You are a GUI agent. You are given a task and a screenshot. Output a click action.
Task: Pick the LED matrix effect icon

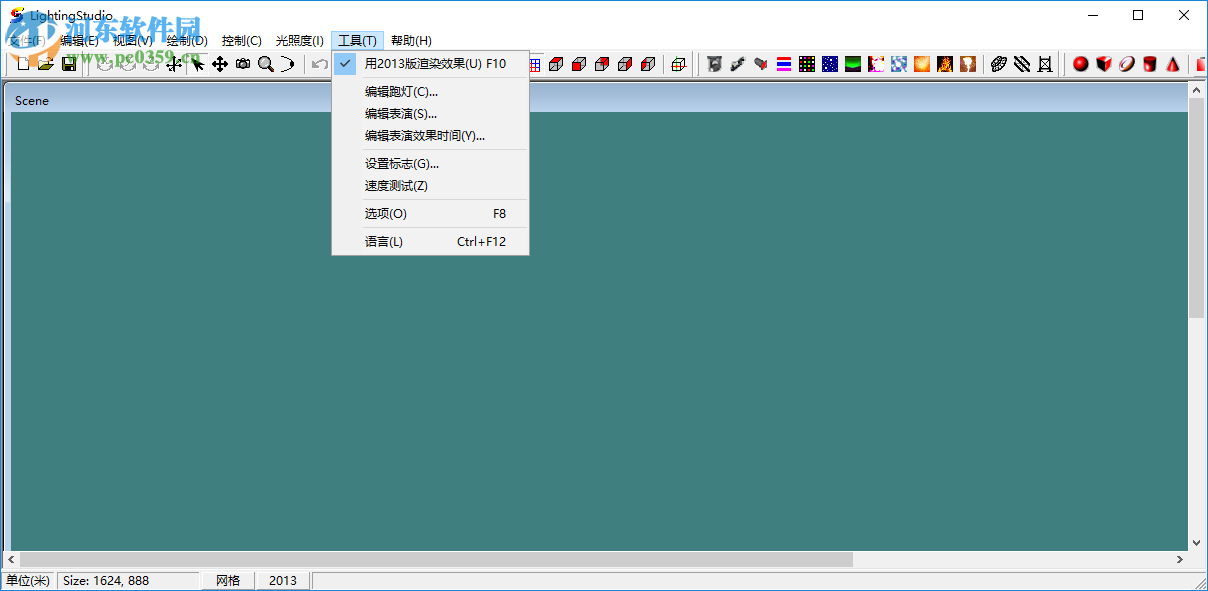[807, 64]
